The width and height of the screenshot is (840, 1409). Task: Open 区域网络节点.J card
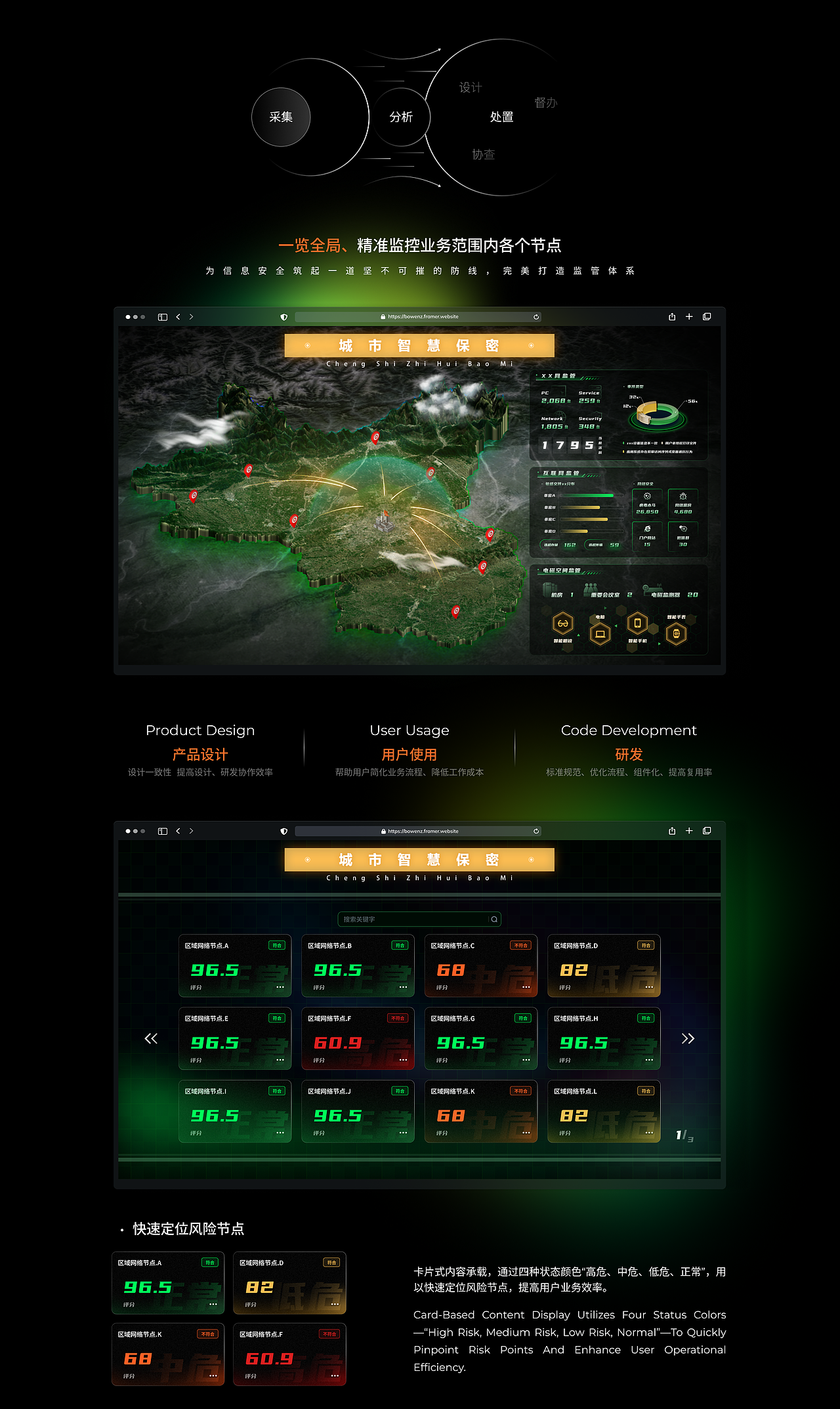point(358,1111)
